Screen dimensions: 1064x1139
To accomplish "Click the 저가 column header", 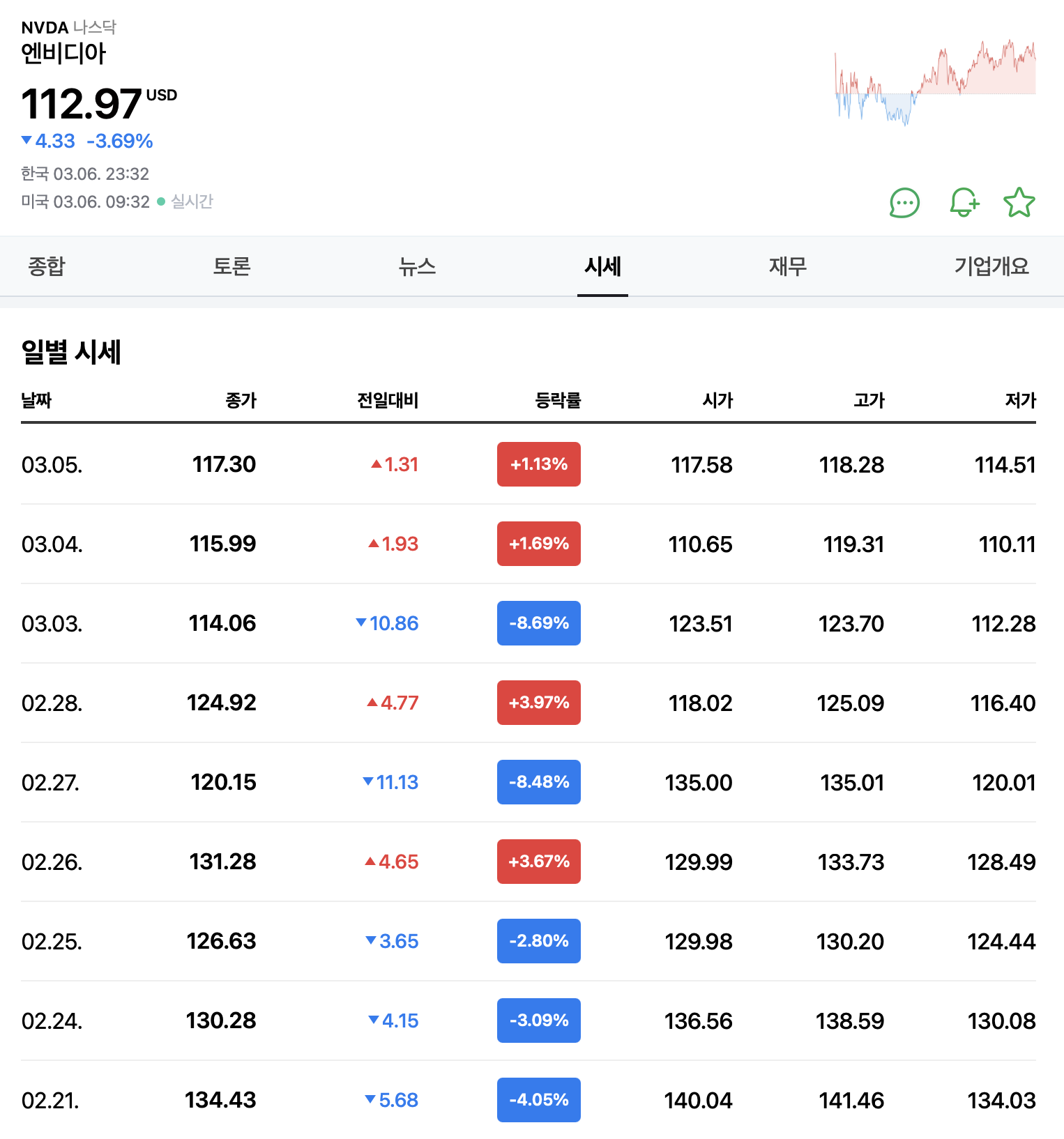I will pos(1020,401).
